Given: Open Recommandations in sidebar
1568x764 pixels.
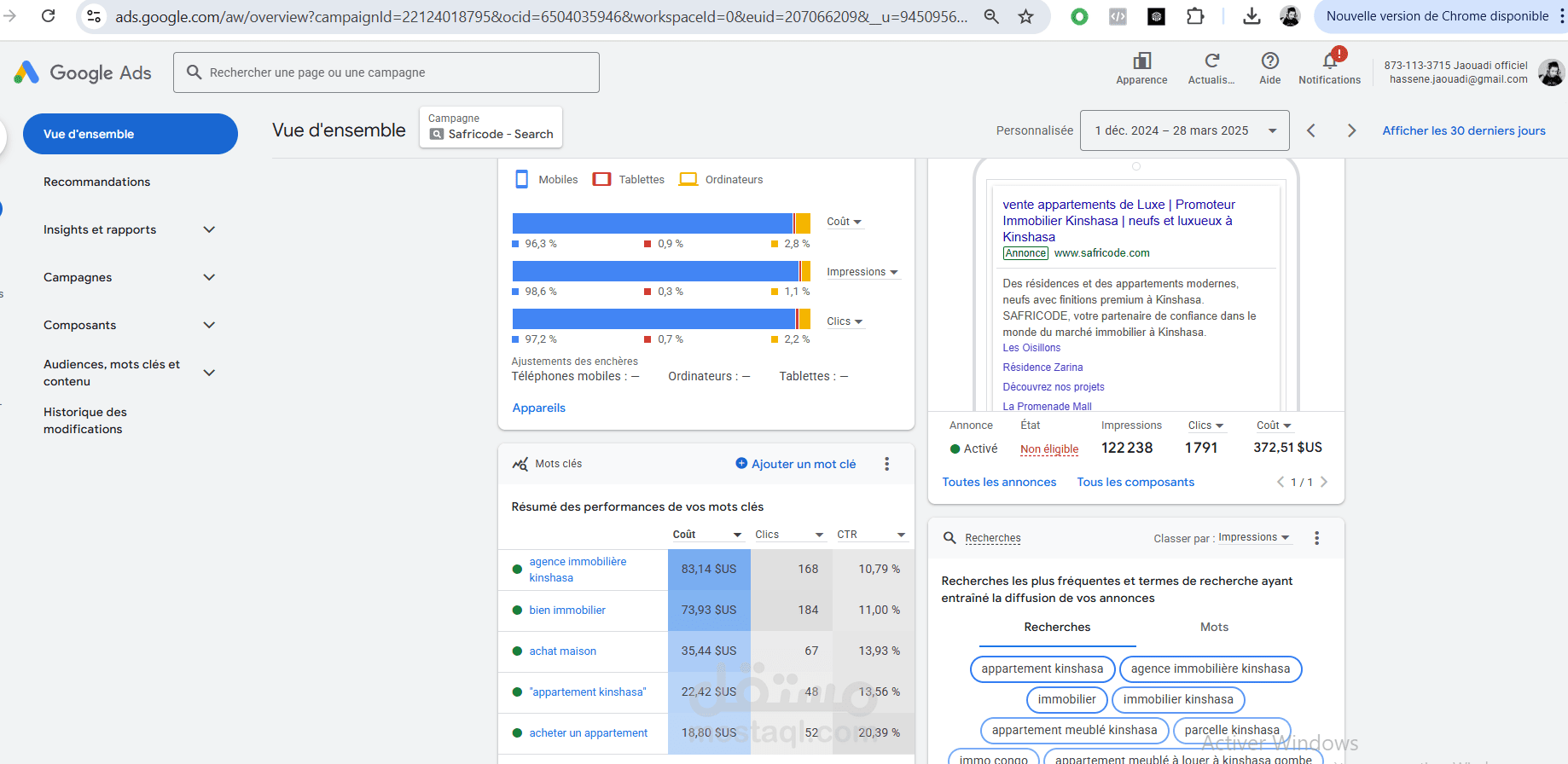Looking at the screenshot, I should click(96, 182).
